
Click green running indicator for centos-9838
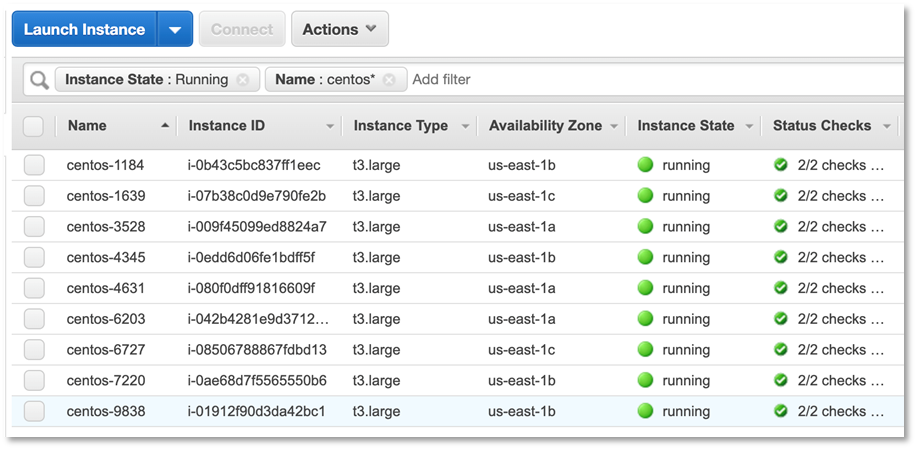pos(645,411)
